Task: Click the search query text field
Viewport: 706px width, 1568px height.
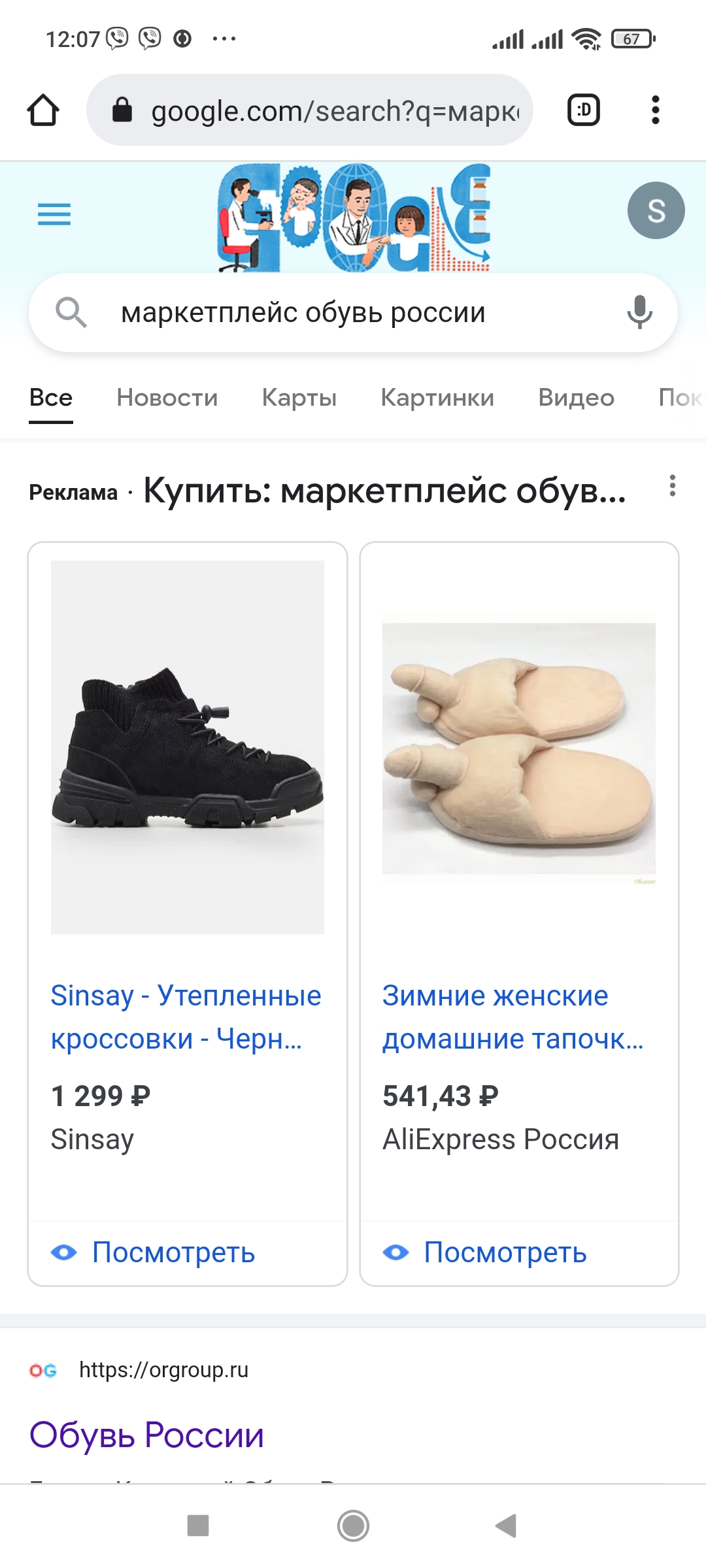Action: click(353, 312)
